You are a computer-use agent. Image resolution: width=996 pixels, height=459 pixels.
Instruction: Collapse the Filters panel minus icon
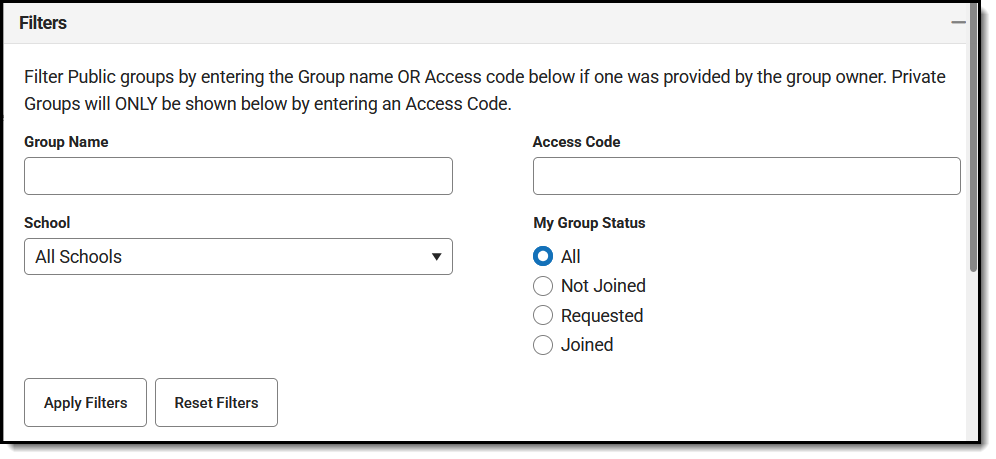[958, 22]
